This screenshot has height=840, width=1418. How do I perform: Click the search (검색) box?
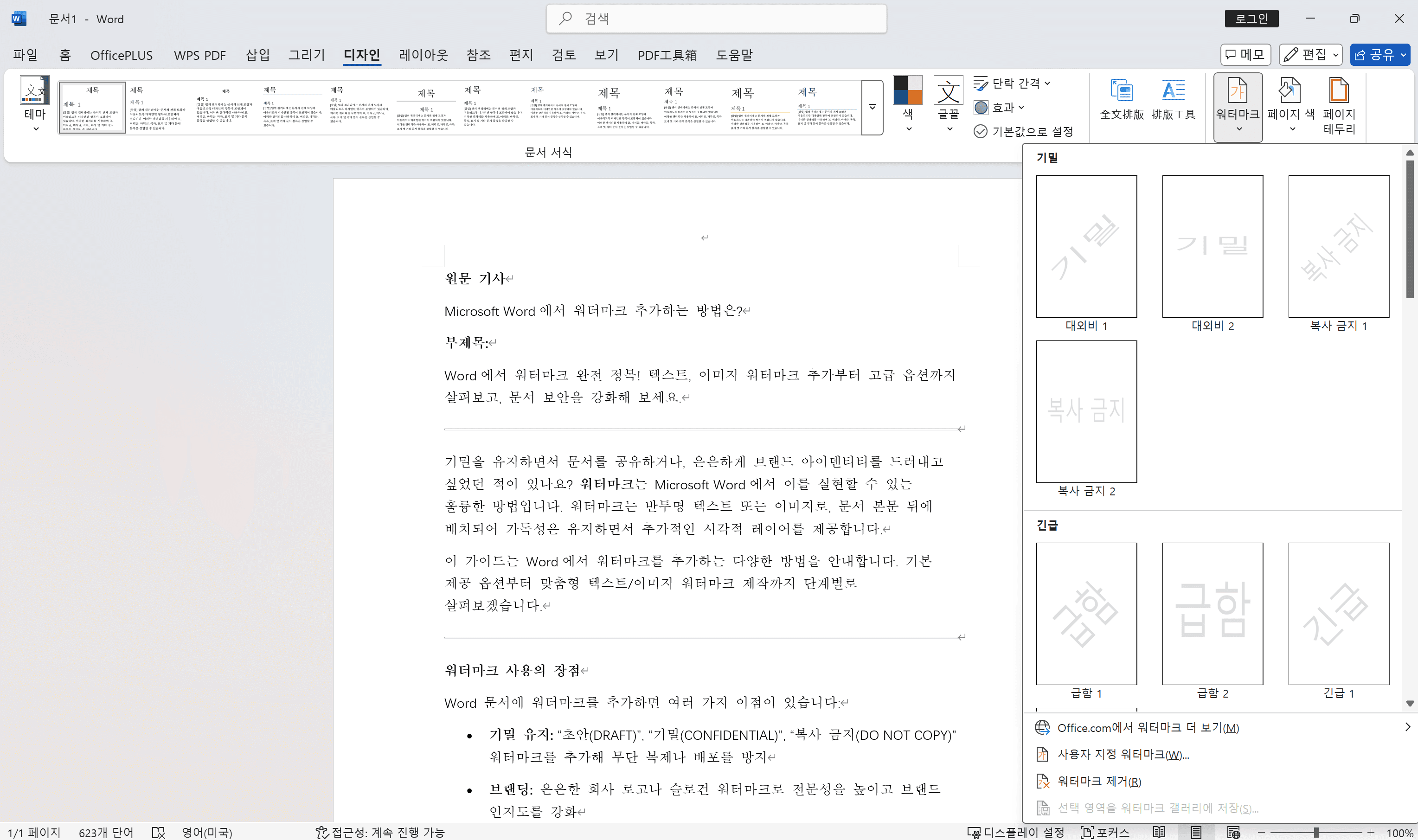tap(716, 19)
